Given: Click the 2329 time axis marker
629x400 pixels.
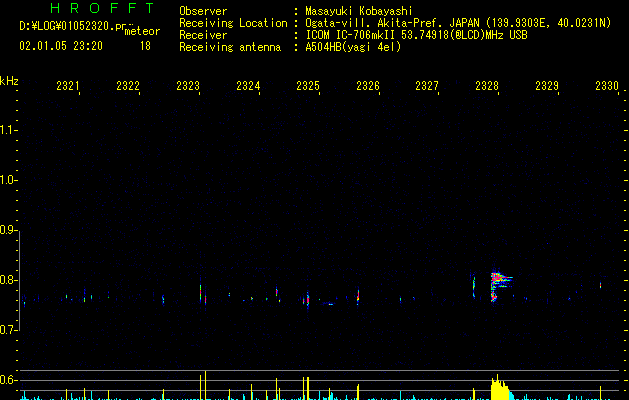Looking at the screenshot, I should pos(547,85).
